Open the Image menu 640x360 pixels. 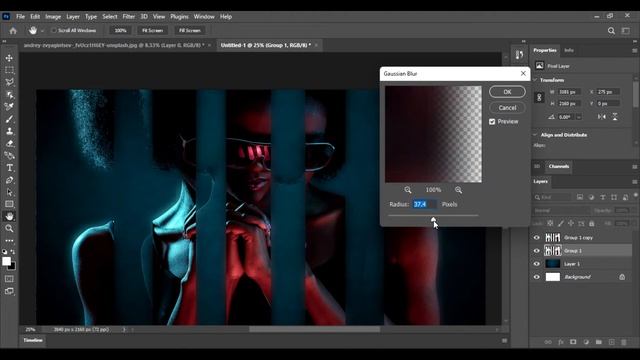[x=53, y=17]
